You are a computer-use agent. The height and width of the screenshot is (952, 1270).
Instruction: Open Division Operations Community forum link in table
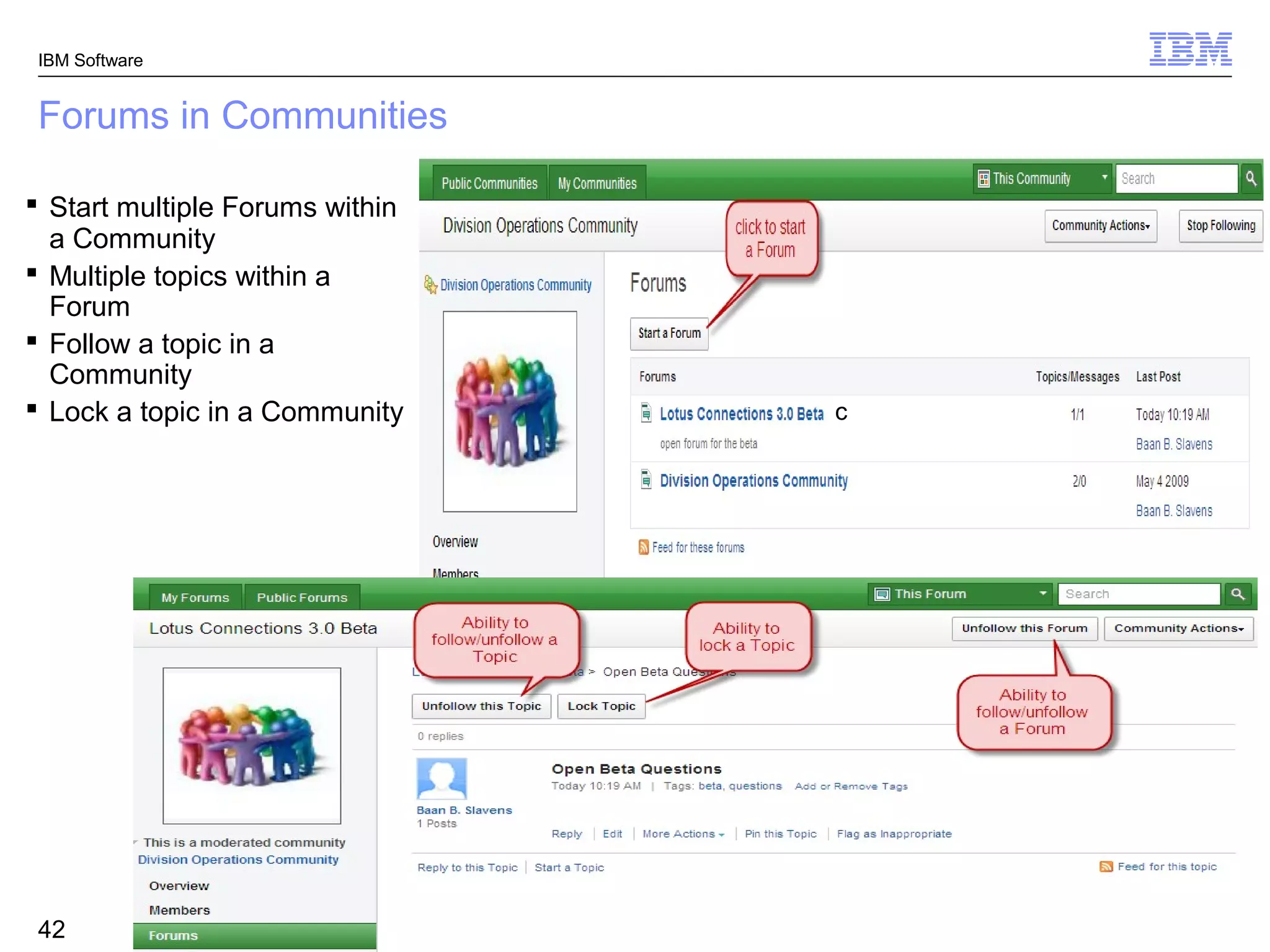point(753,481)
